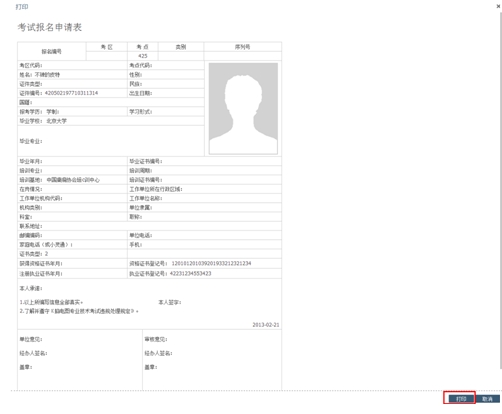Viewport: 502px width, 414px height.
Task: Click the 工作单位机构代码 label
Action: 41,198
